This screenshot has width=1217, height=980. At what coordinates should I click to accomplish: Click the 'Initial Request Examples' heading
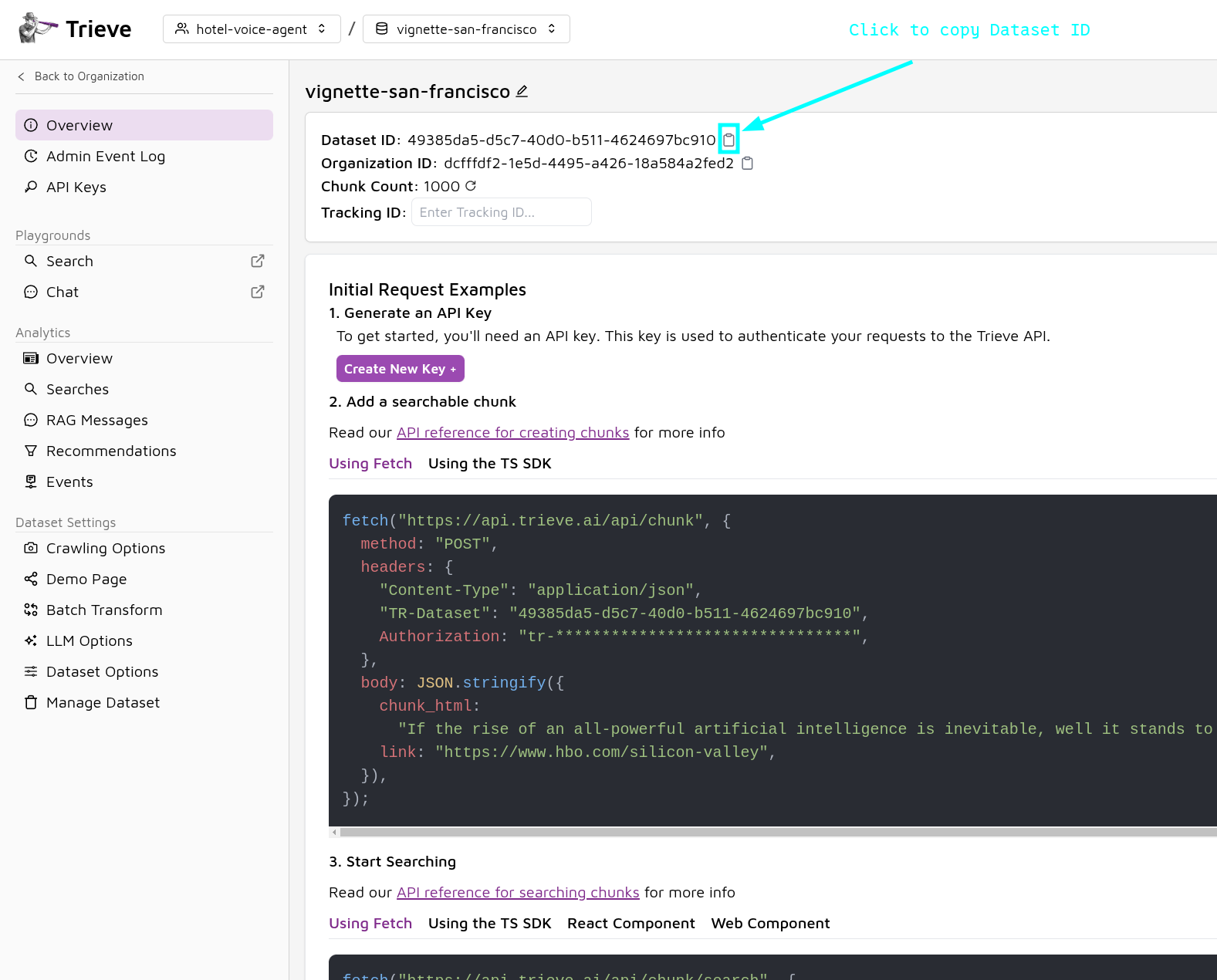coord(428,289)
